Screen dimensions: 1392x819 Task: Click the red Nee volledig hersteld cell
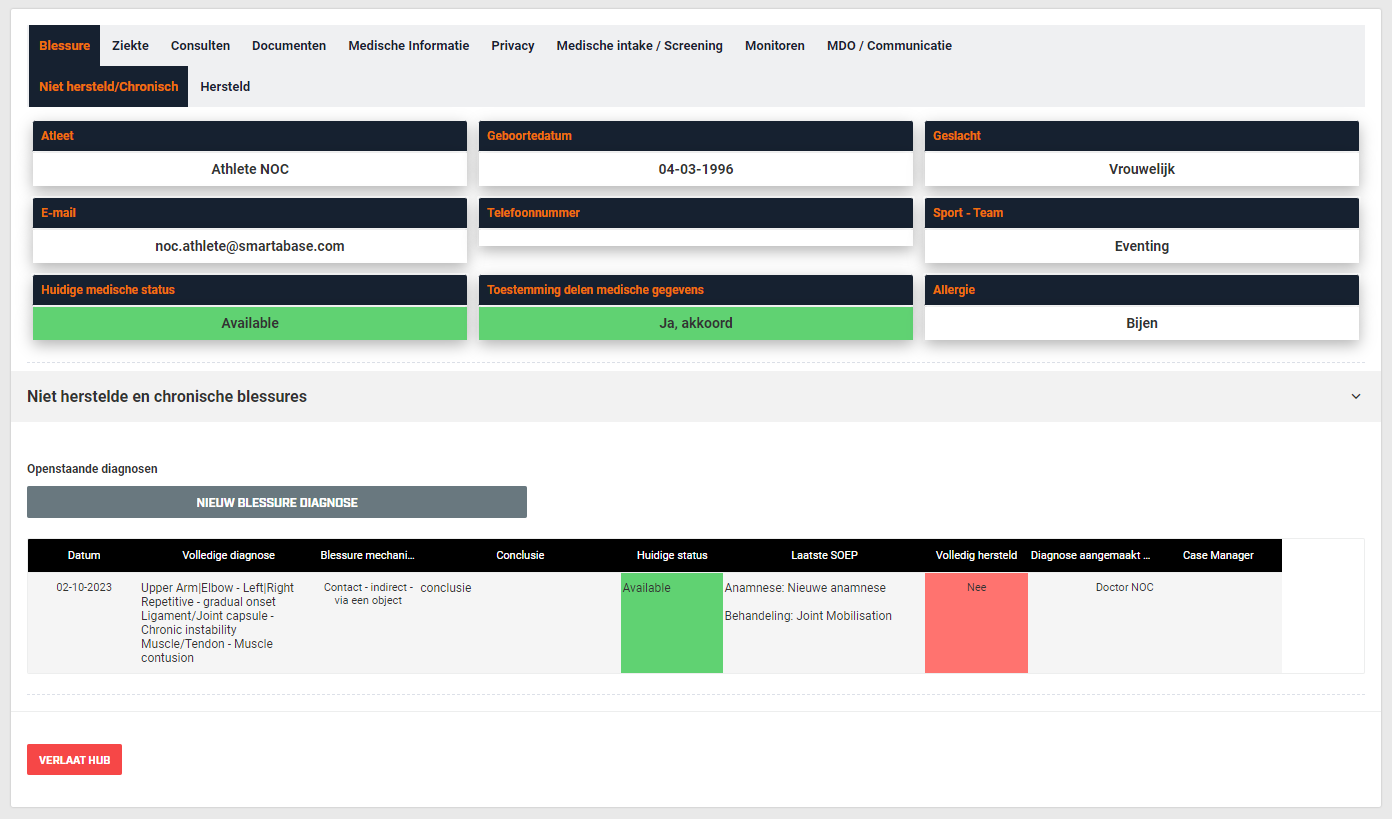coord(976,622)
